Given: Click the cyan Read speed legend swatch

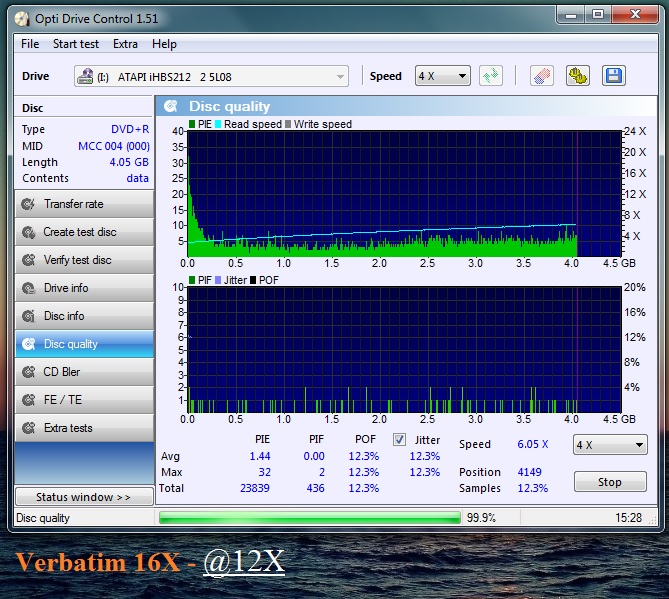Looking at the screenshot, I should point(218,124).
